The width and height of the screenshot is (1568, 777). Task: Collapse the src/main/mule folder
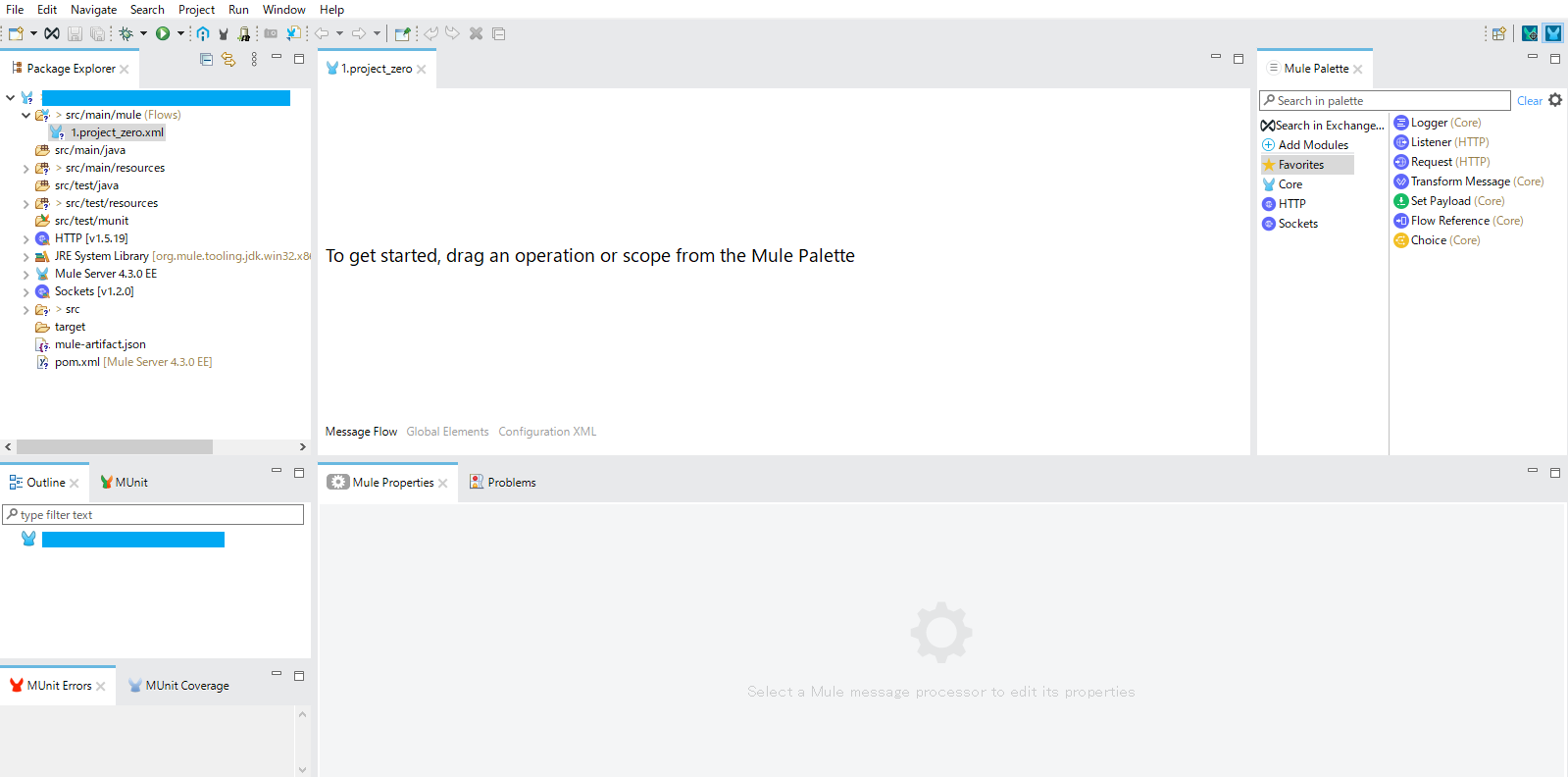click(25, 115)
